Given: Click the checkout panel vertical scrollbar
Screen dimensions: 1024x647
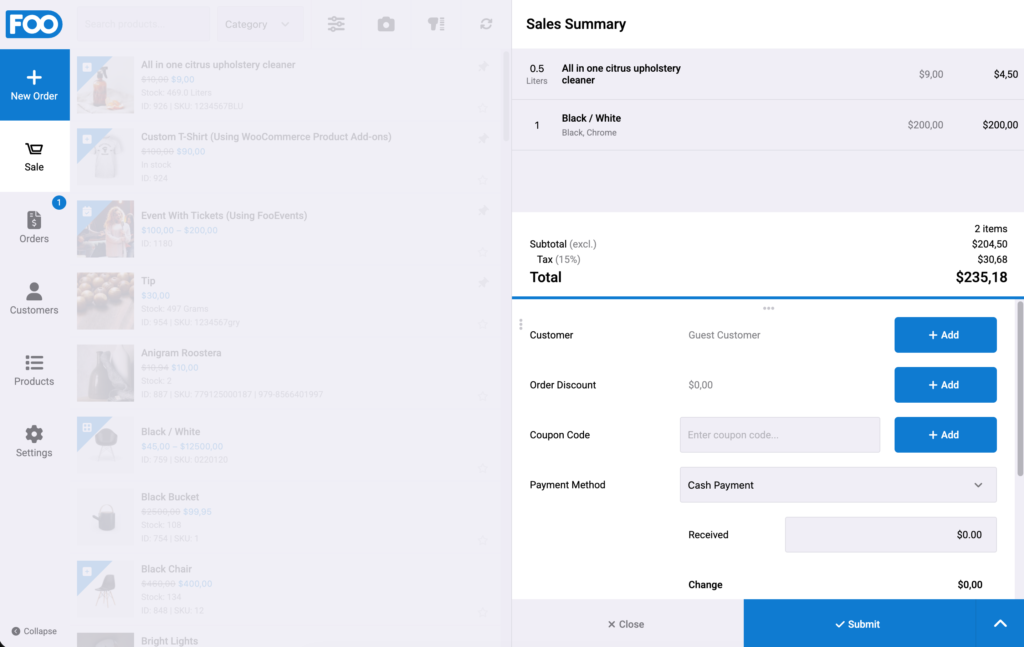Looking at the screenshot, I should (x=1019, y=388).
